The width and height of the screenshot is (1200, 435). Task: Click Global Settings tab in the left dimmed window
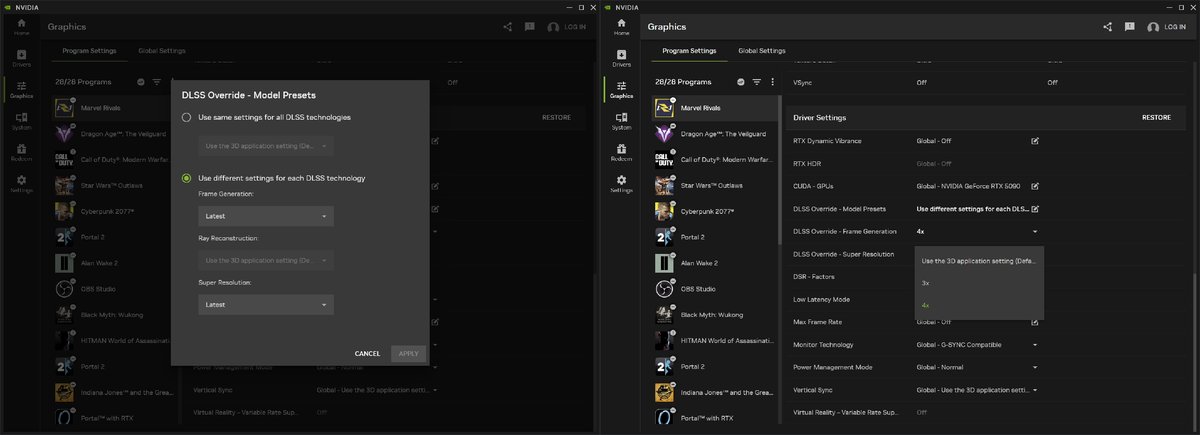point(162,50)
